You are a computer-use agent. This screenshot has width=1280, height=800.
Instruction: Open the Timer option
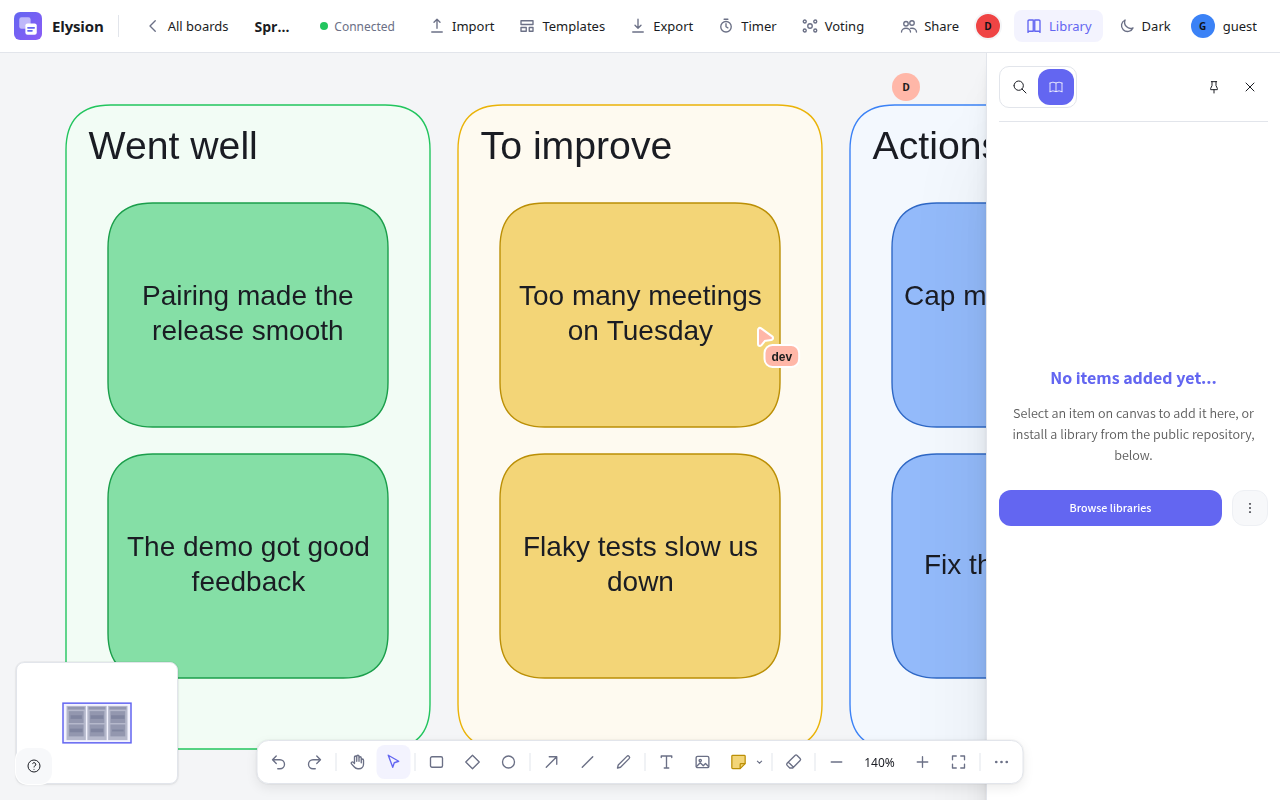coord(748,26)
